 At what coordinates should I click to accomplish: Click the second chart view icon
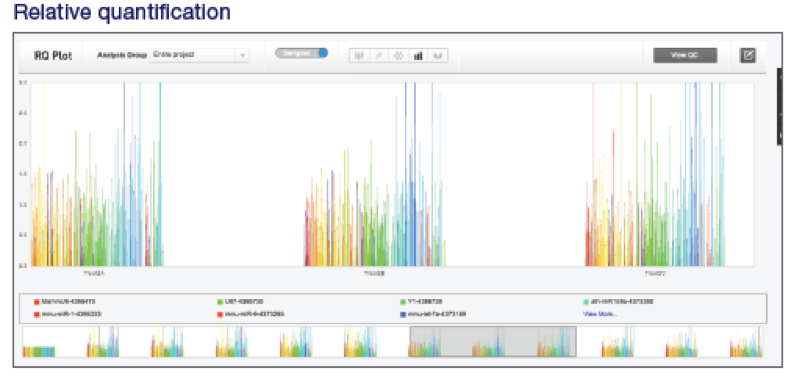click(378, 55)
